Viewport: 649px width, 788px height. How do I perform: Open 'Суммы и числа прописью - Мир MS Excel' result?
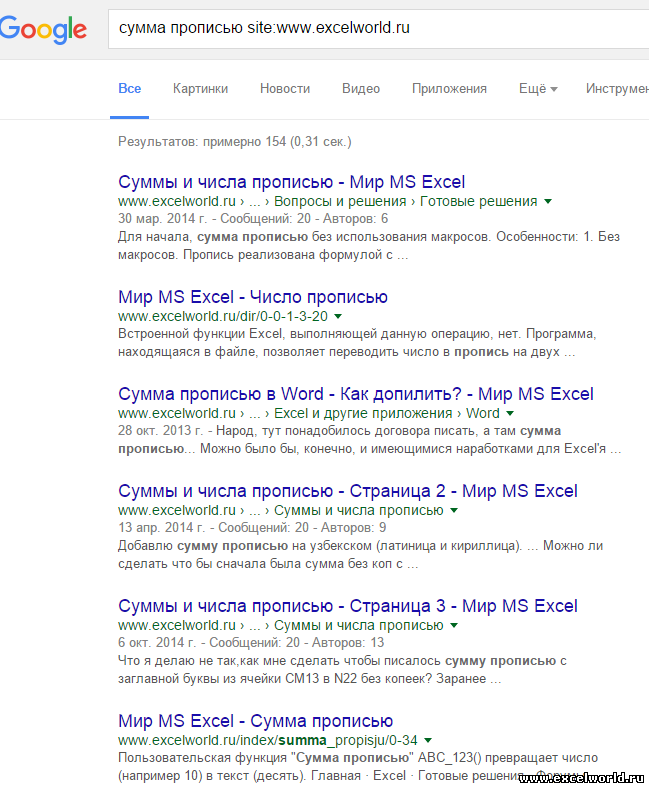291,182
